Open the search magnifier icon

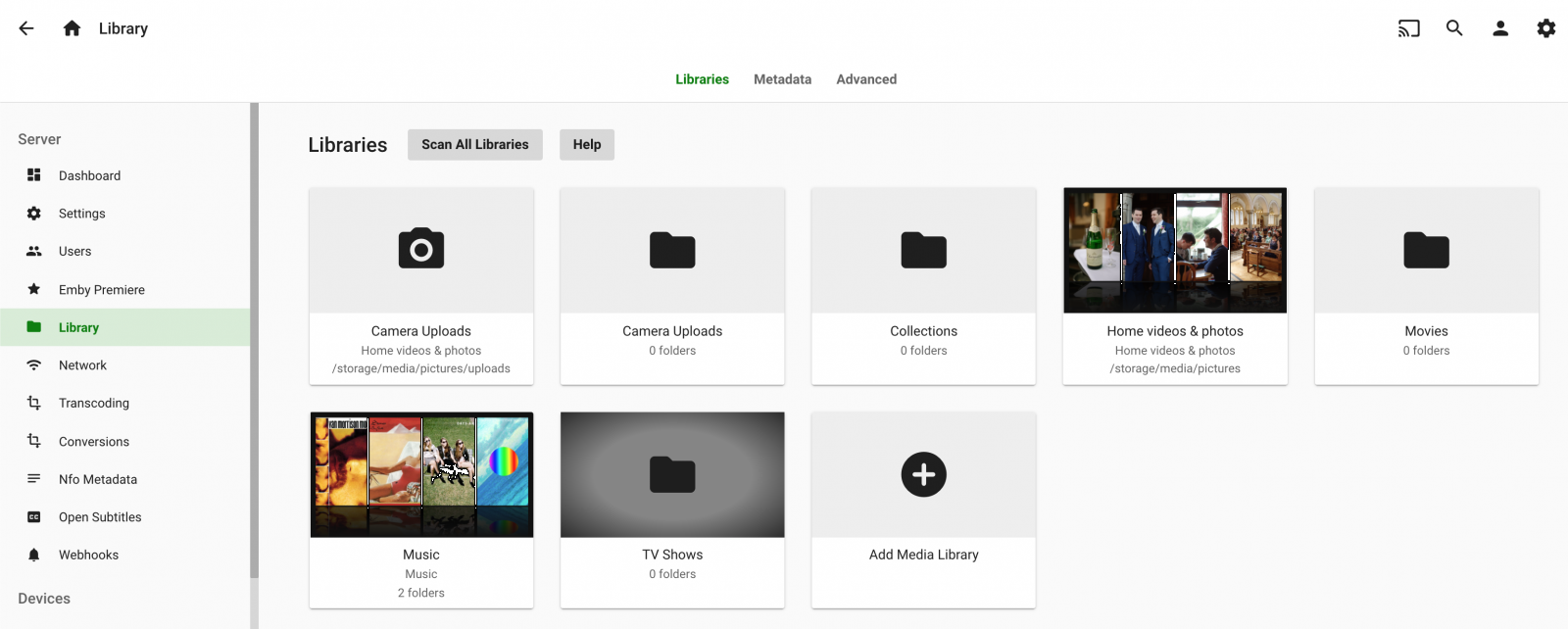pos(1454,28)
